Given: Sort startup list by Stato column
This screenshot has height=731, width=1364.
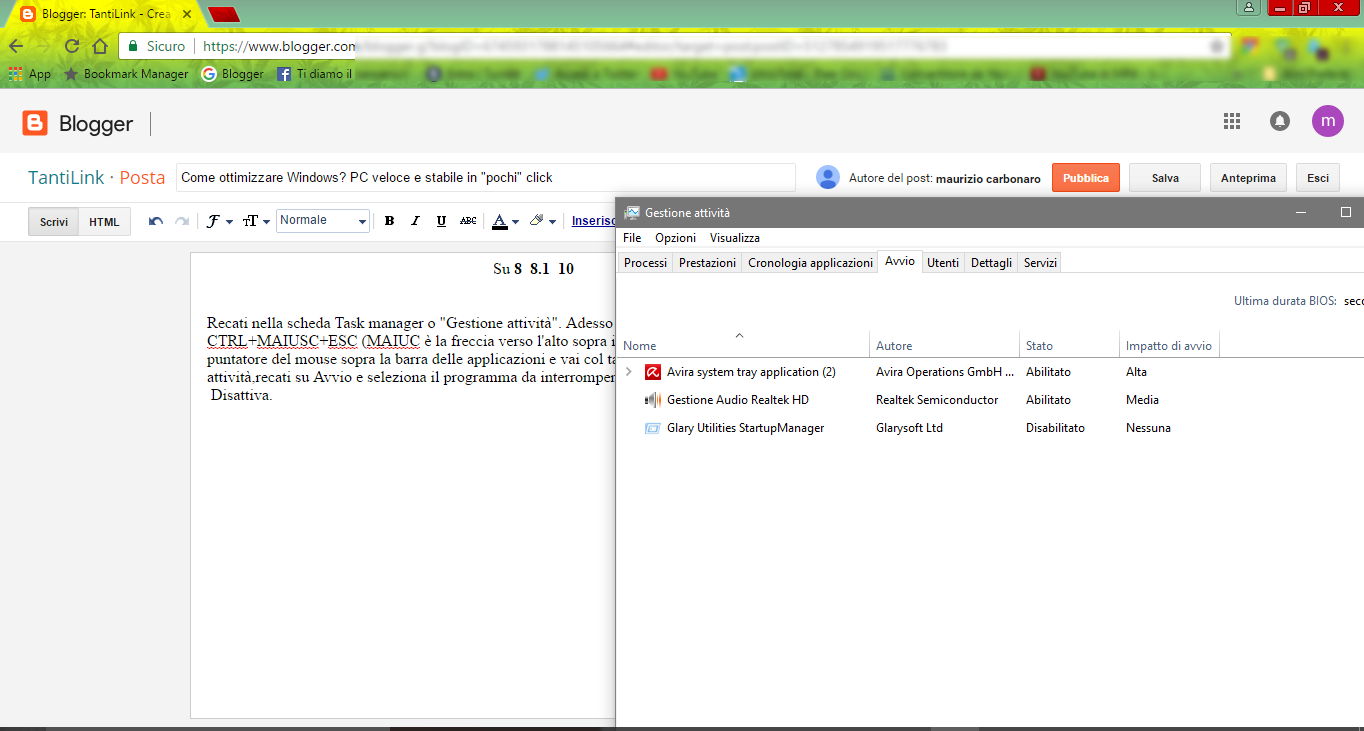Looking at the screenshot, I should [x=1069, y=343].
